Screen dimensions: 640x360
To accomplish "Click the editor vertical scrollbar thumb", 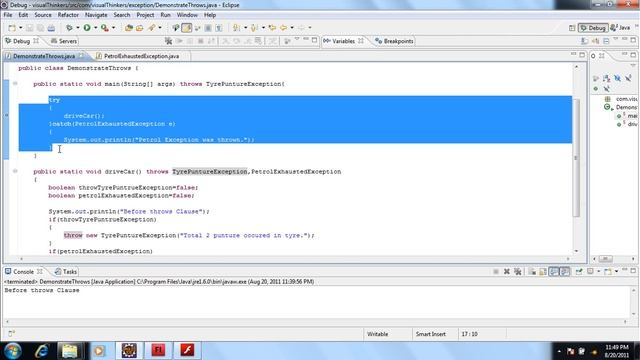I will click(x=576, y=158).
